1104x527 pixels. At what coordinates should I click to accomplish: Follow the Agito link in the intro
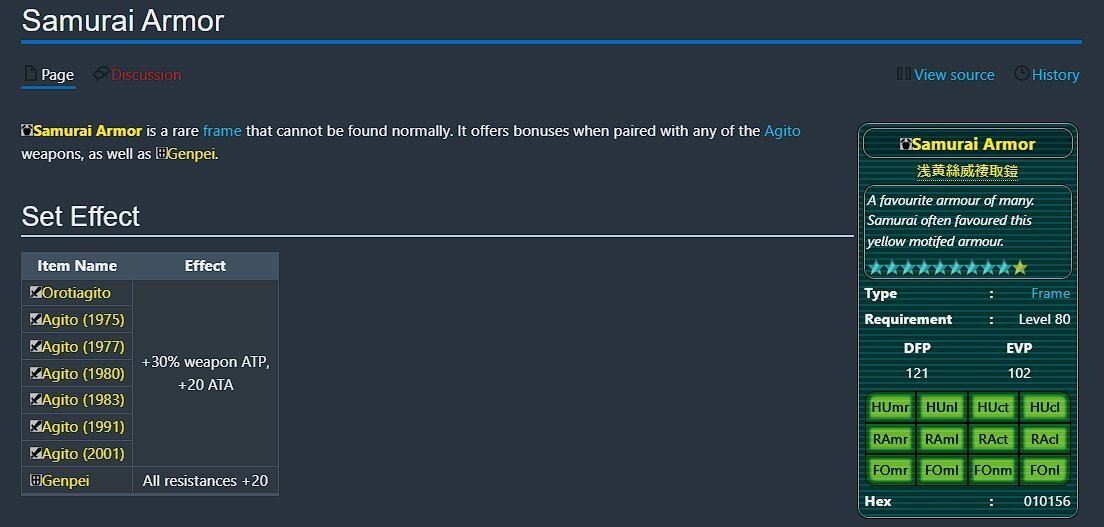[782, 131]
